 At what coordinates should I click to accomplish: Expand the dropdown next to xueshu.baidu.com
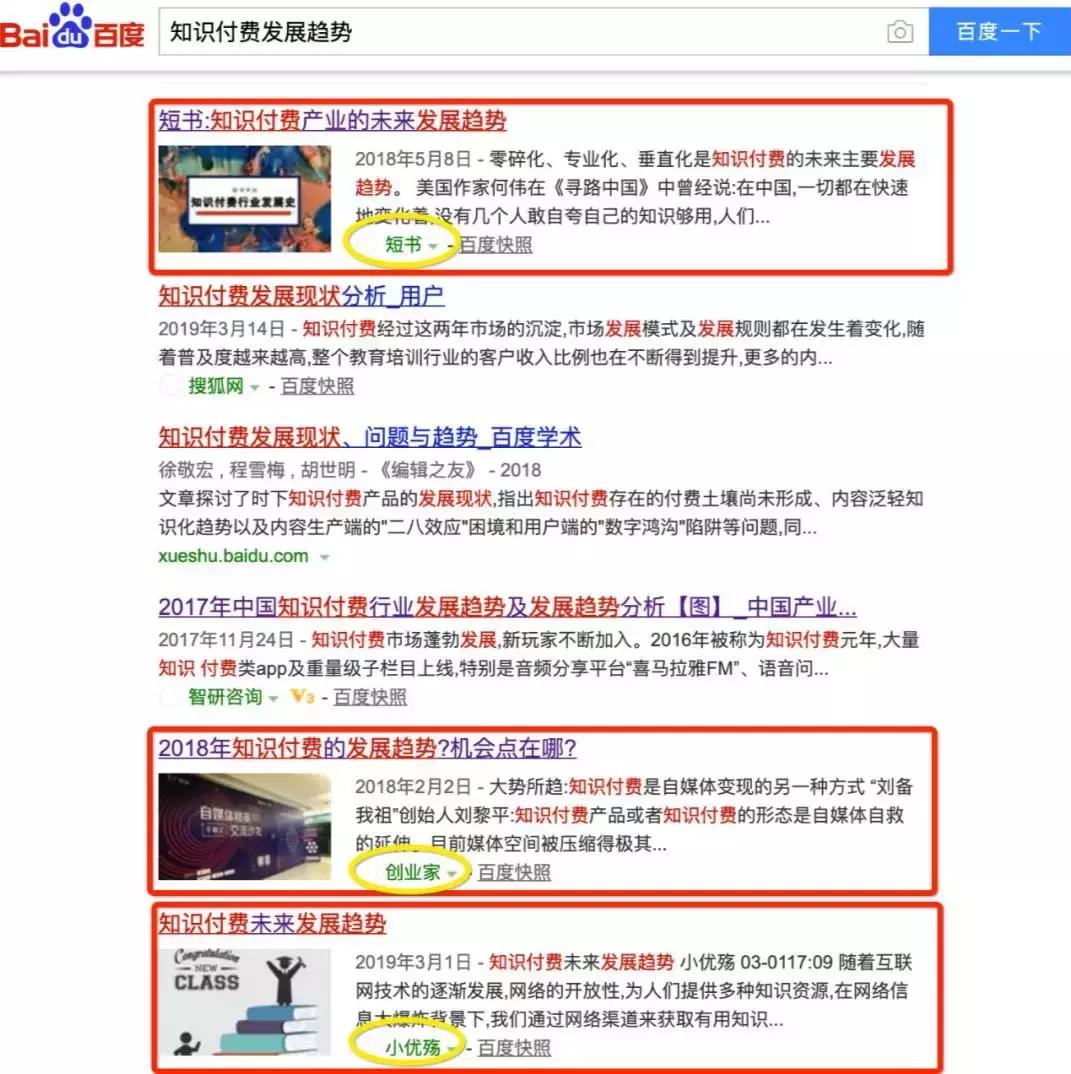point(325,557)
